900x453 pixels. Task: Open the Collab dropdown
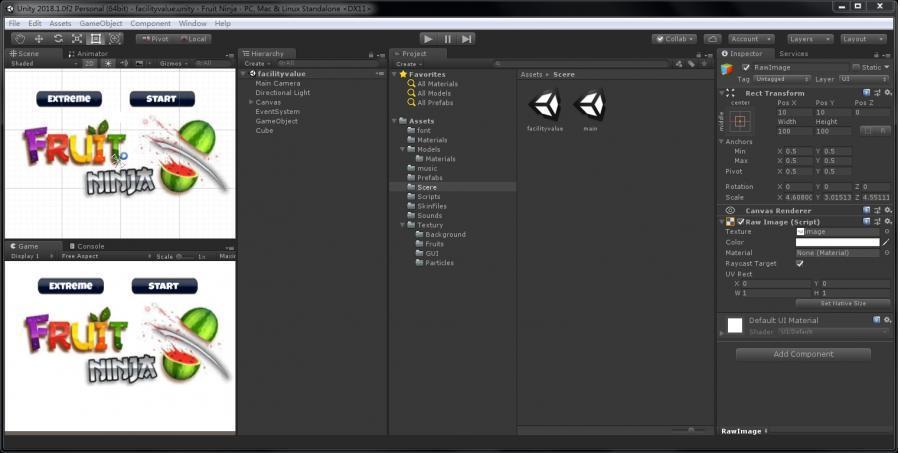coord(674,39)
